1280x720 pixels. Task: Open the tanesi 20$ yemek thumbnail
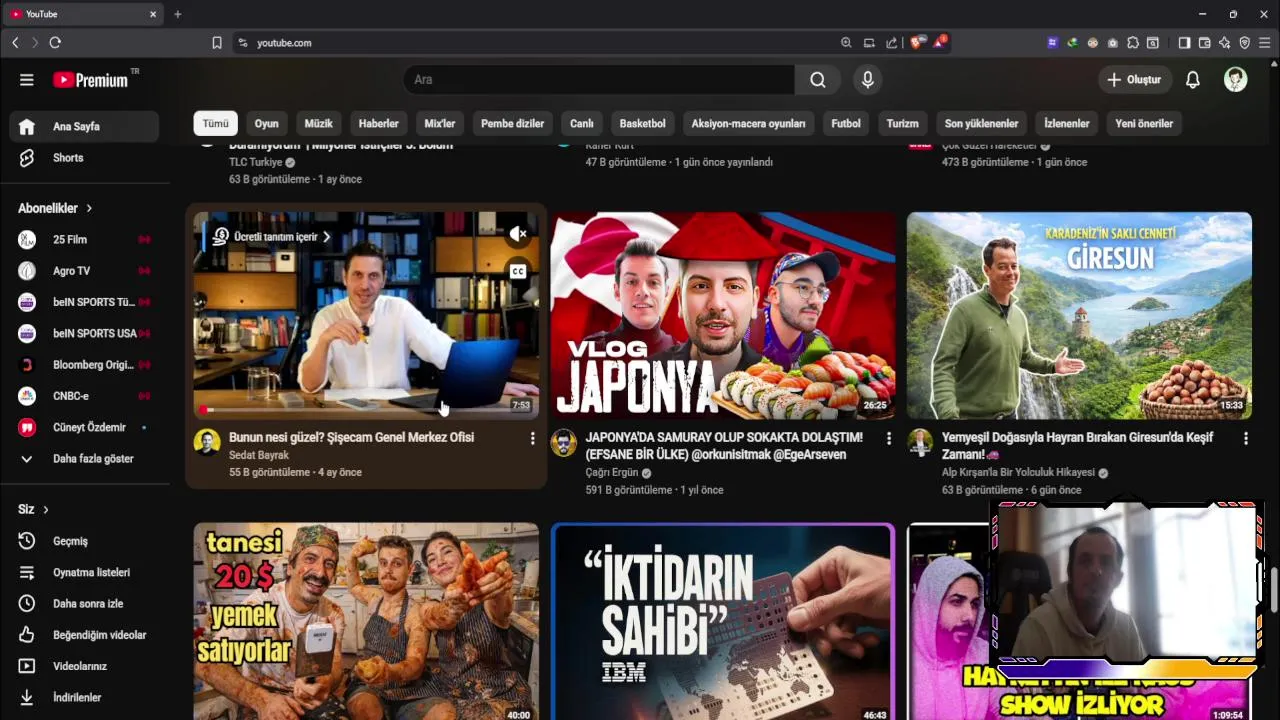tap(366, 622)
